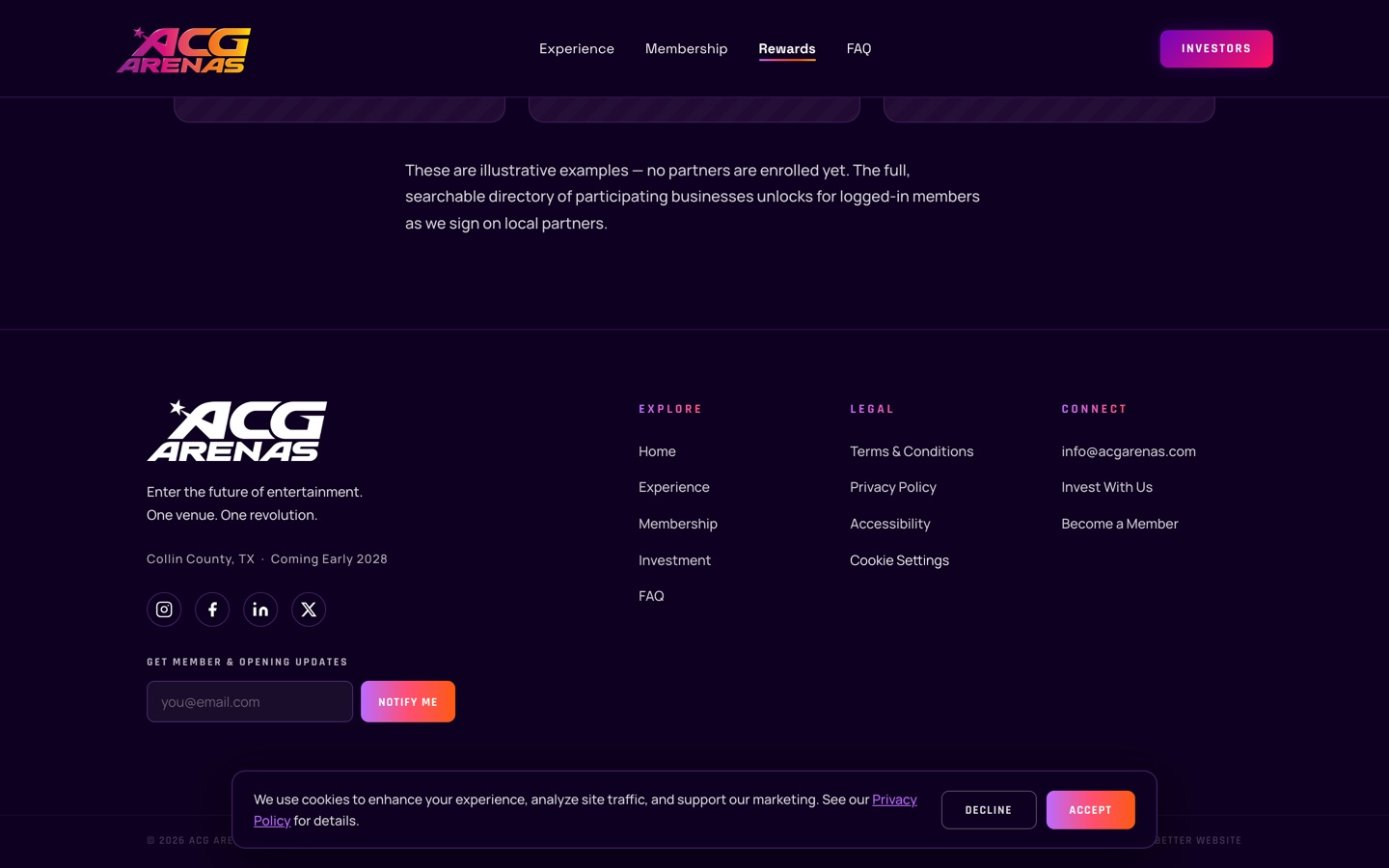Open Terms & Conditions link

912,451
